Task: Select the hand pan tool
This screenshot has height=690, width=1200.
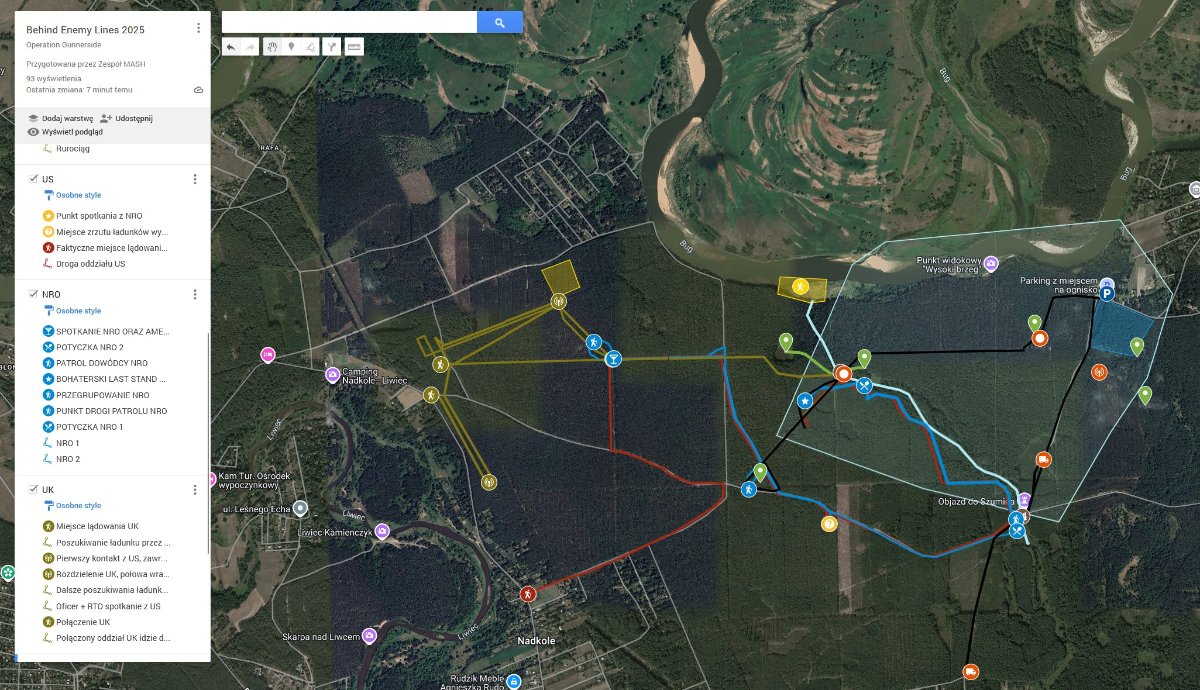Action: 272,47
